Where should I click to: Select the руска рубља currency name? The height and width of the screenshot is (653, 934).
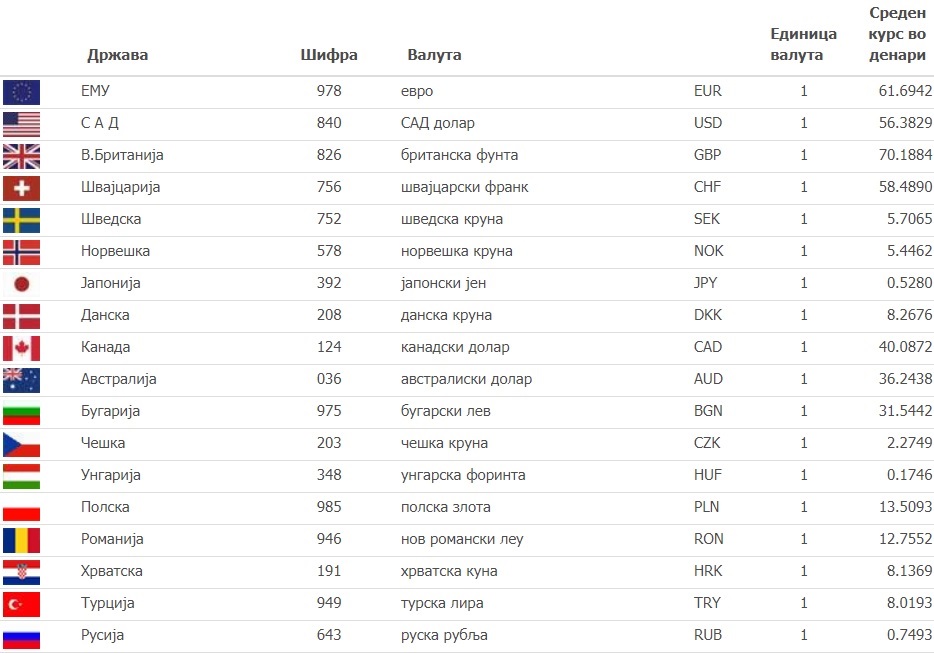tap(444, 635)
